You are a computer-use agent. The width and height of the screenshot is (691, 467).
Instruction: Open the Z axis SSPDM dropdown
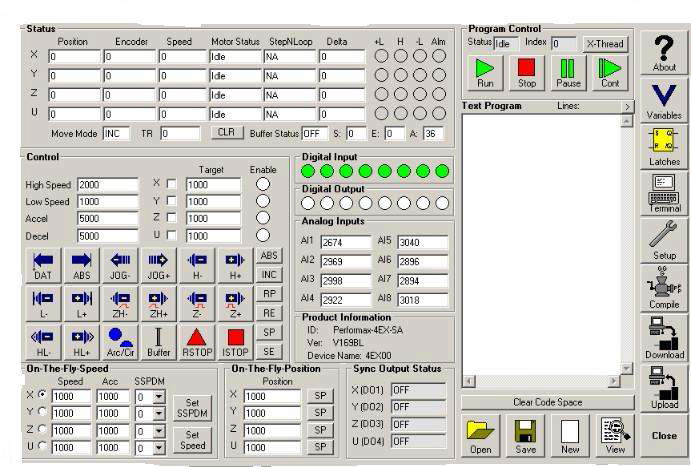point(159,431)
